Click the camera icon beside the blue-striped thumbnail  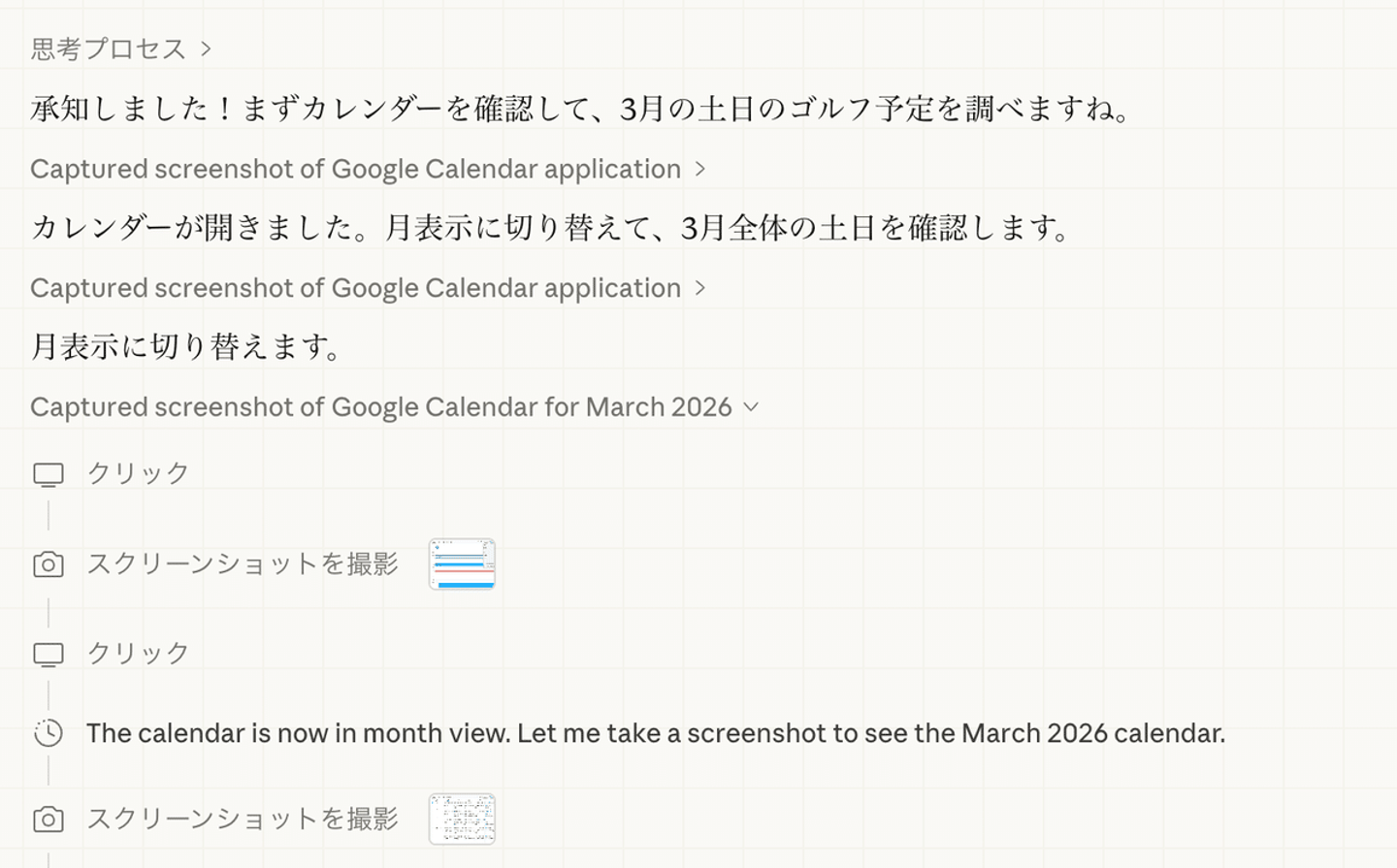pyautogui.click(x=49, y=564)
